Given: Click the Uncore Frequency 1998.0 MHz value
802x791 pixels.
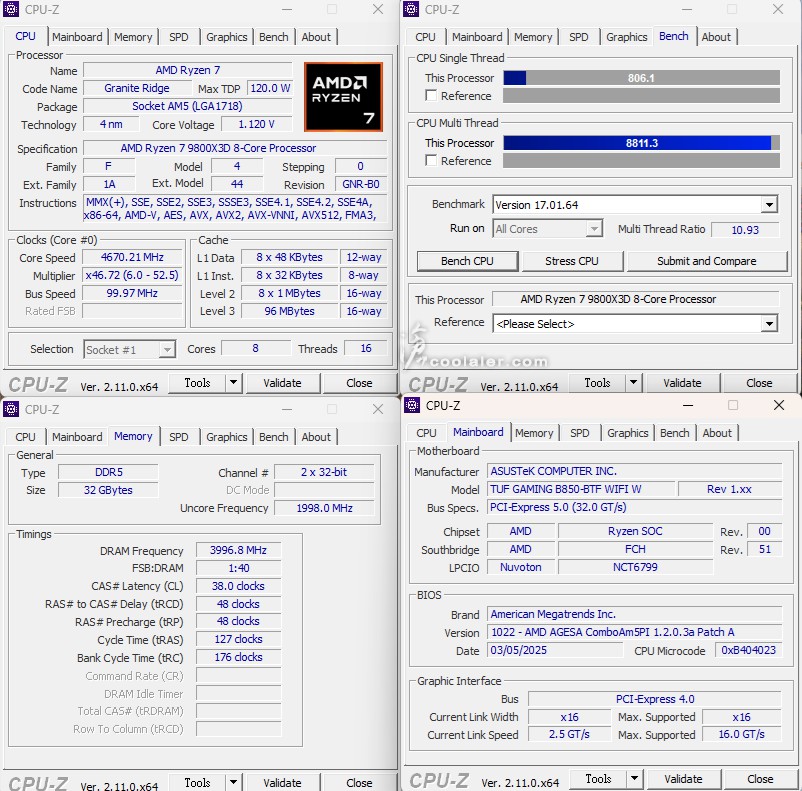Looking at the screenshot, I should [x=324, y=508].
